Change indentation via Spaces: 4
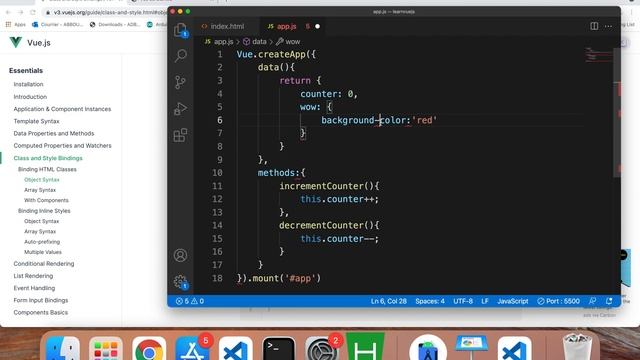640x360 pixels. [430, 301]
